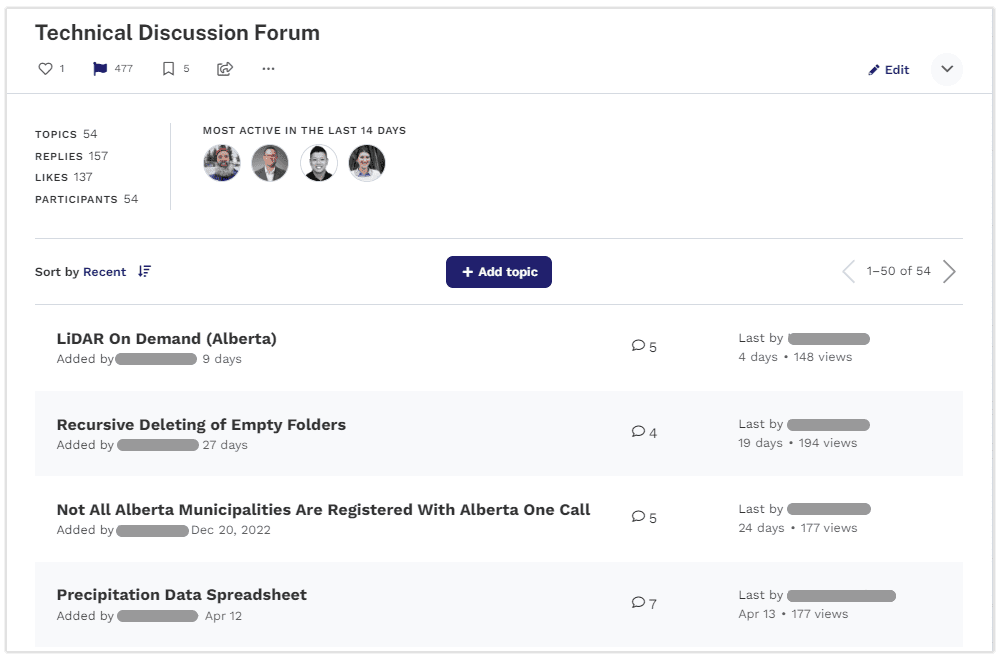Go to previous page of topics arrow
Image resolution: width=1000 pixels, height=660 pixels.
coord(848,272)
